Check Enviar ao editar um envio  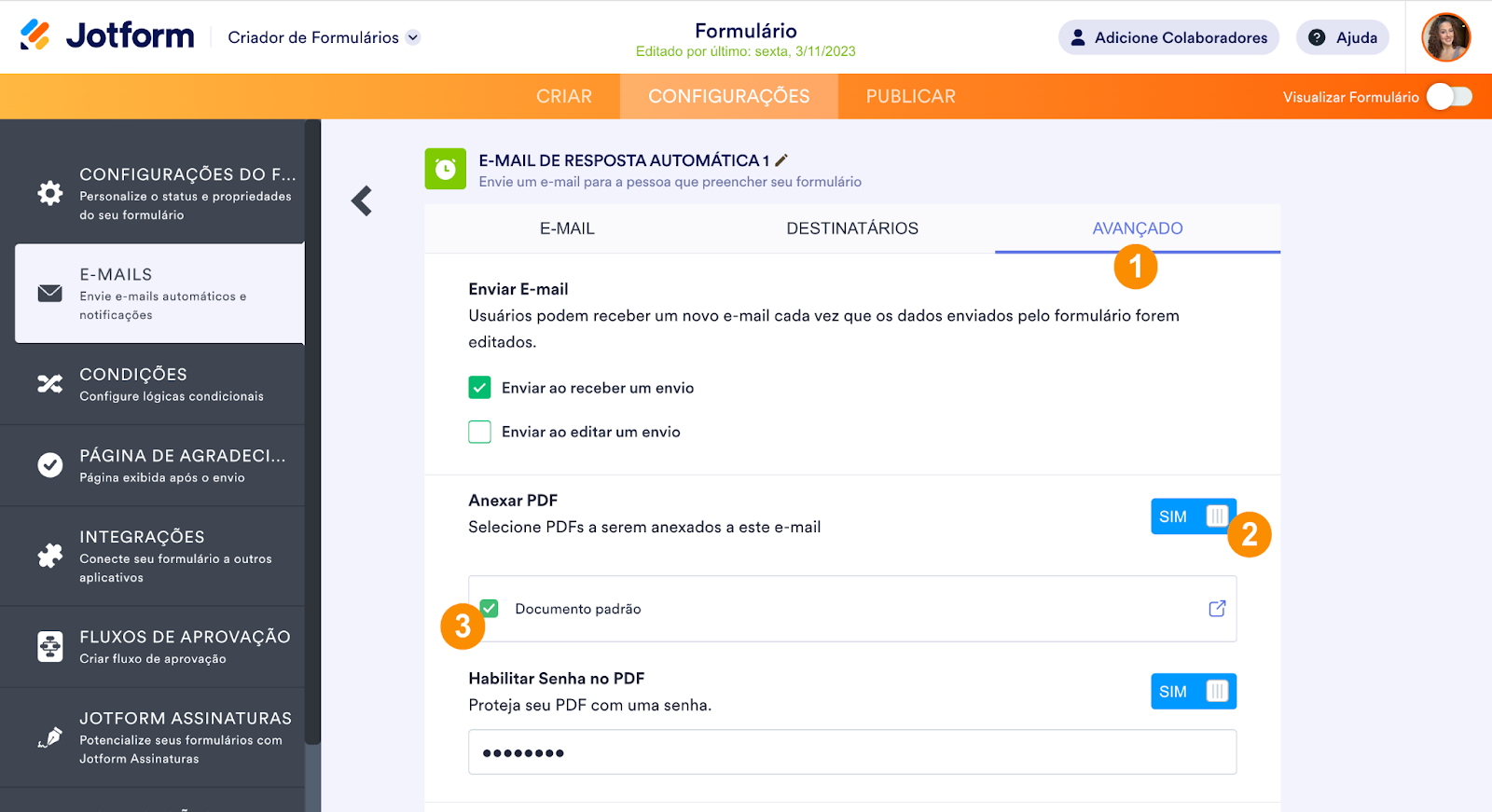pos(479,432)
